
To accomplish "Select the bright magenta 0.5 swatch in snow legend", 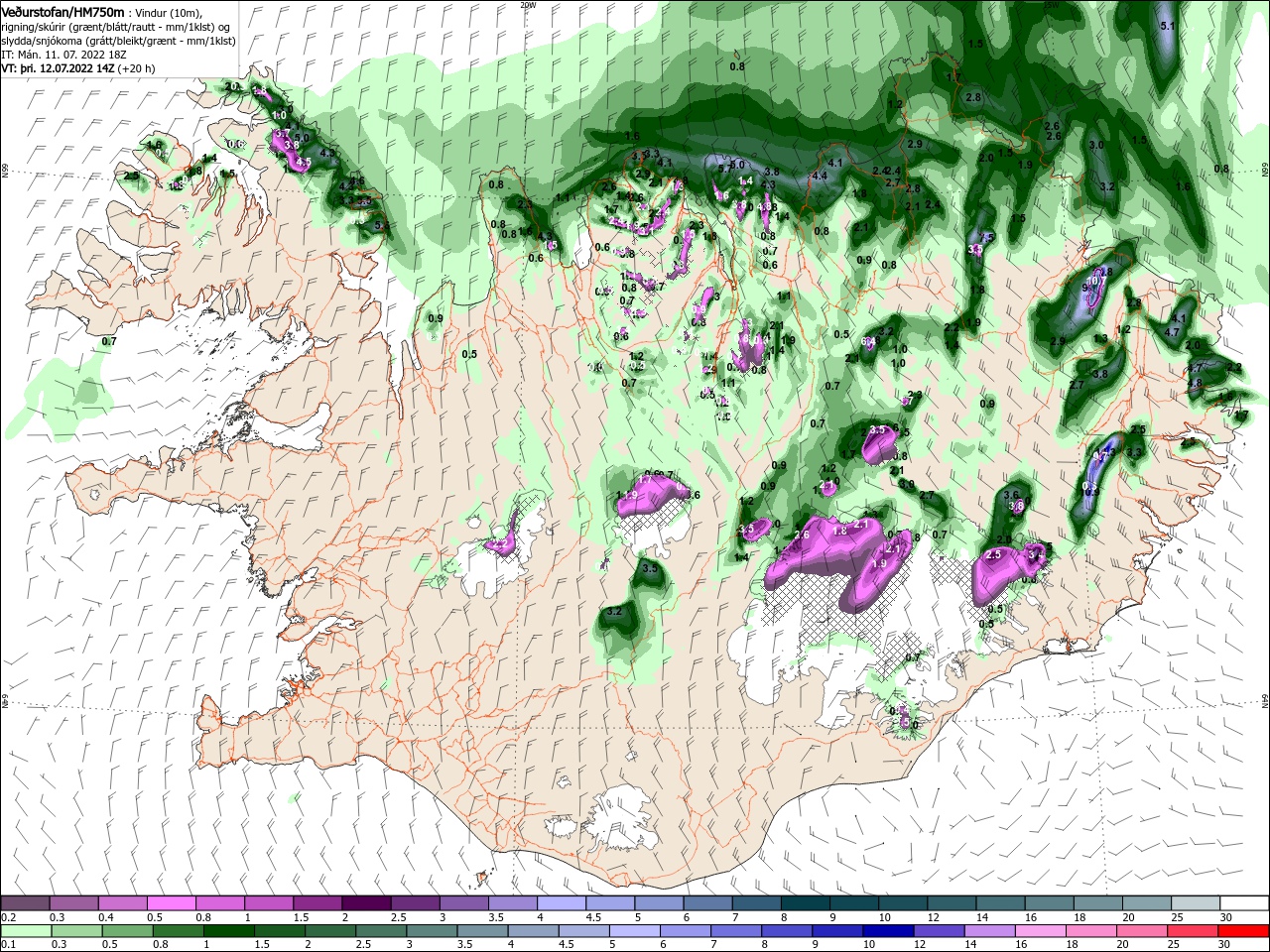I will [x=171, y=903].
